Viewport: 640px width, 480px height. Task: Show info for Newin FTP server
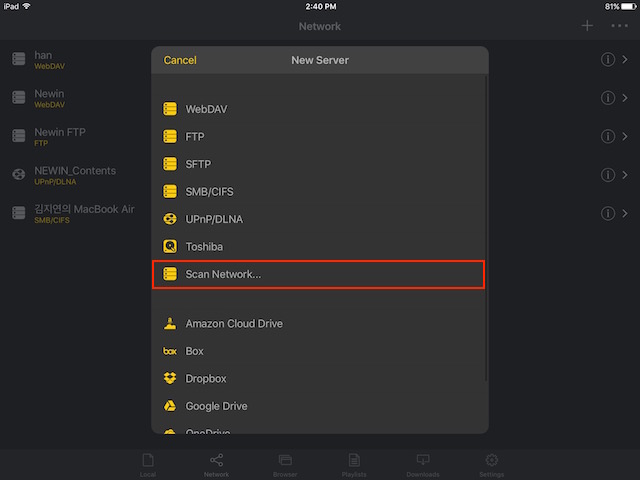tap(607, 136)
